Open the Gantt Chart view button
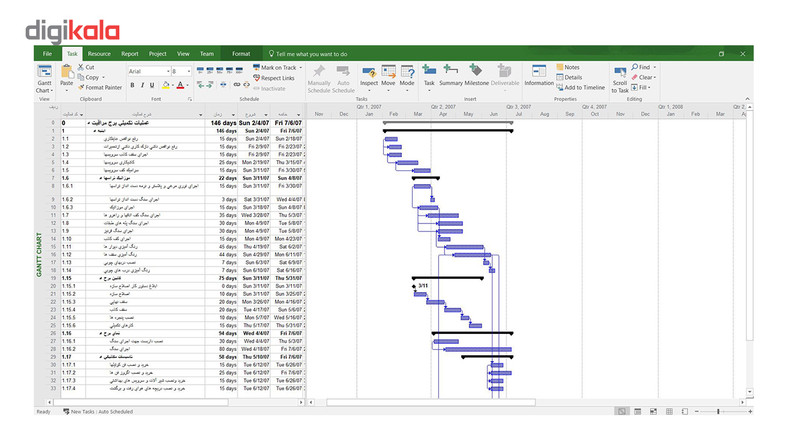The height and width of the screenshot is (438, 800). click(44, 79)
